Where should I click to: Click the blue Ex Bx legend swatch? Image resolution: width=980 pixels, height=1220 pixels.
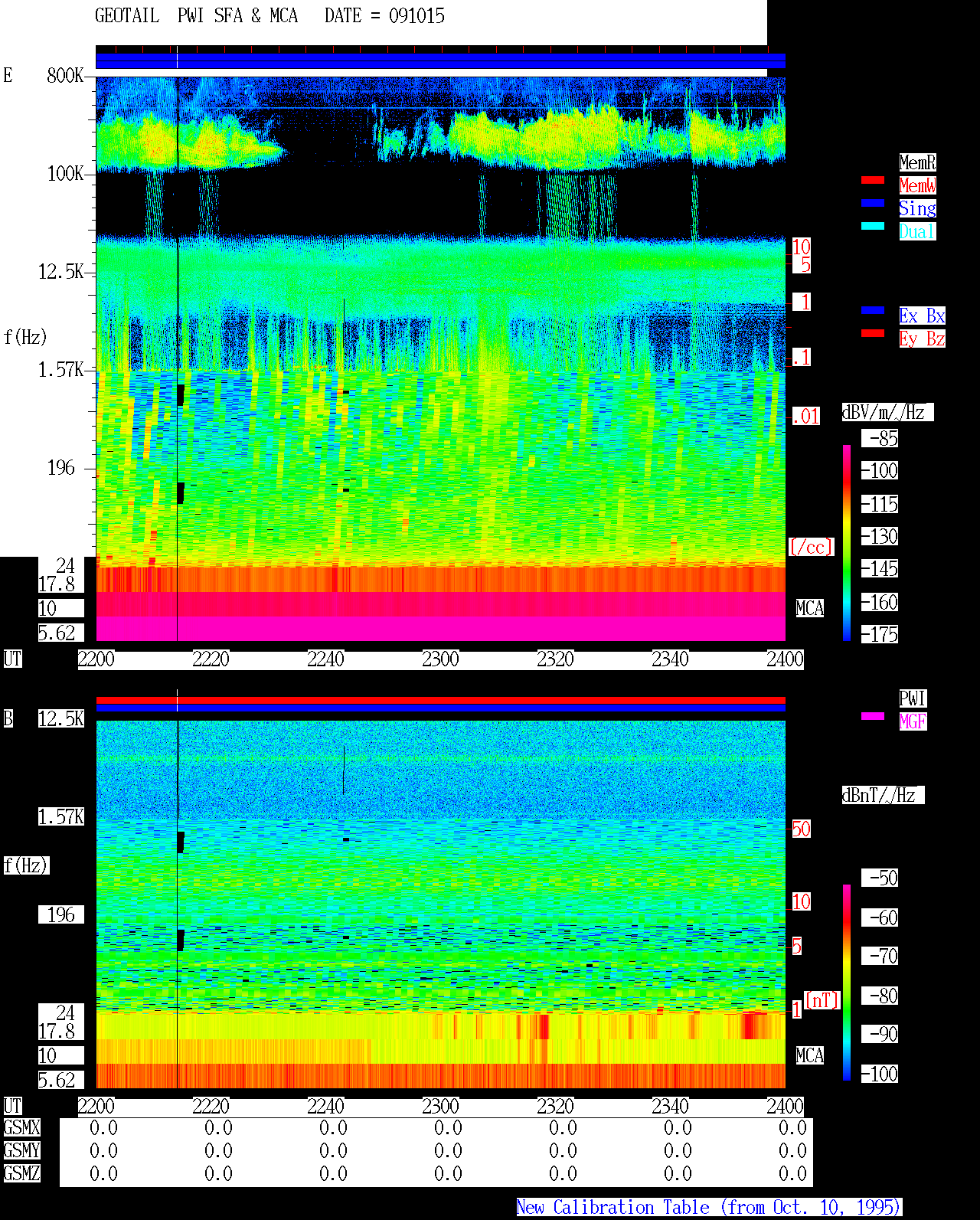point(873,310)
